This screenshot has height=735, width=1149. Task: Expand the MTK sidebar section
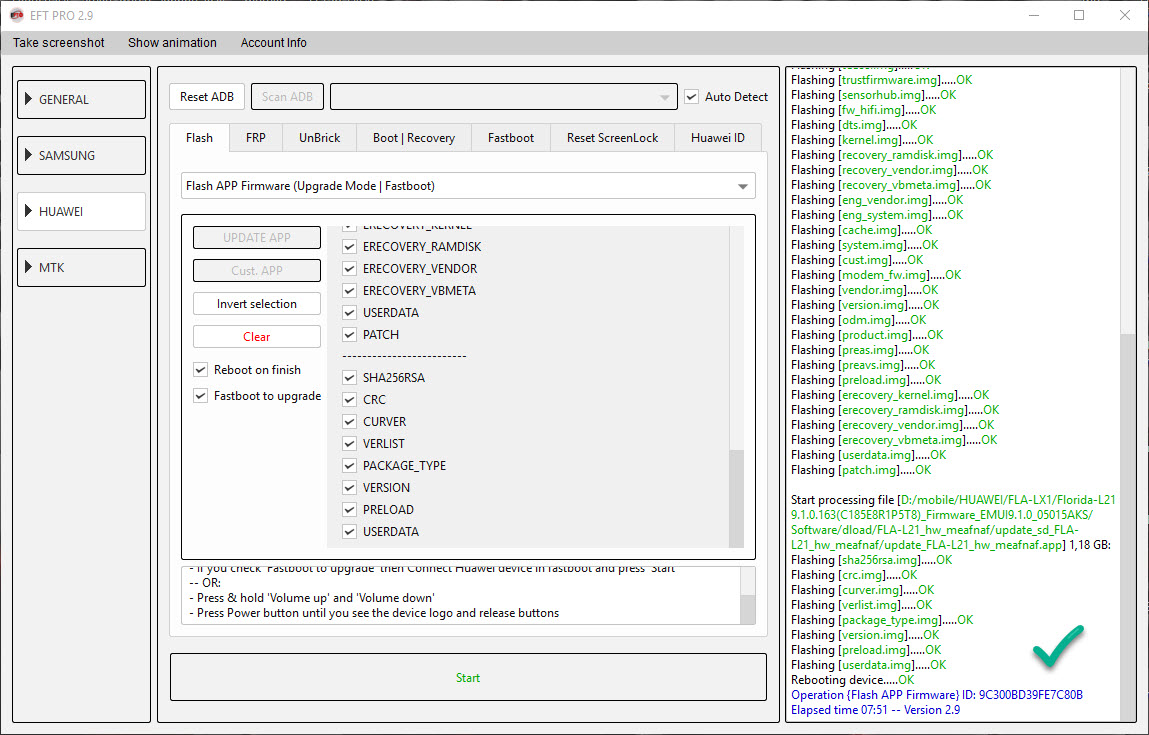[x=81, y=267]
